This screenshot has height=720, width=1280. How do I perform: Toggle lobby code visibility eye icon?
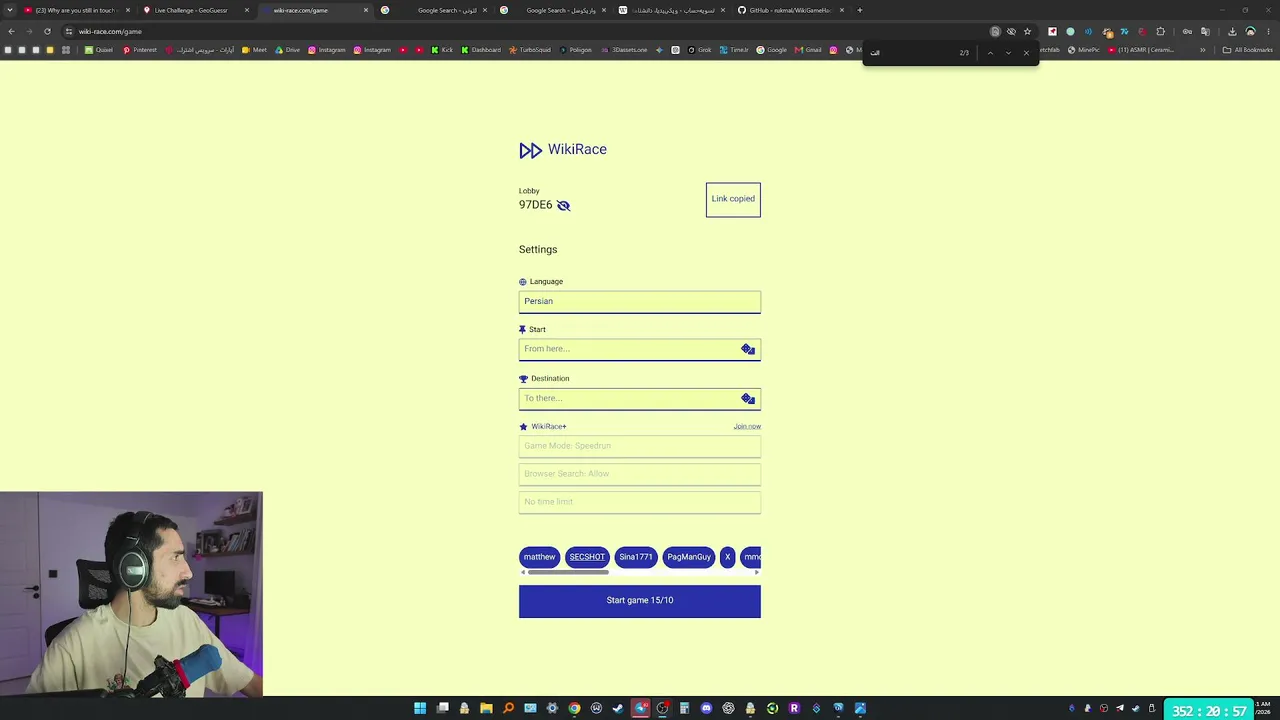[563, 205]
